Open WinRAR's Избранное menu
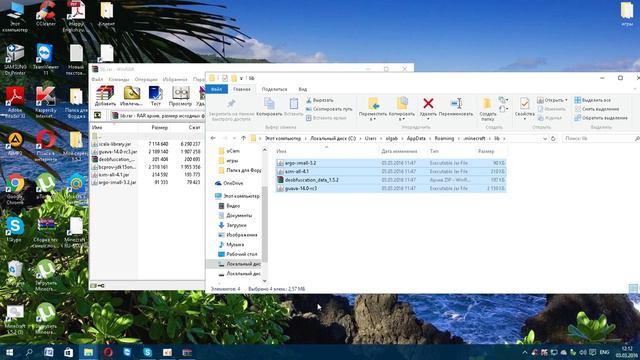This screenshot has width=640, height=360. coord(175,79)
